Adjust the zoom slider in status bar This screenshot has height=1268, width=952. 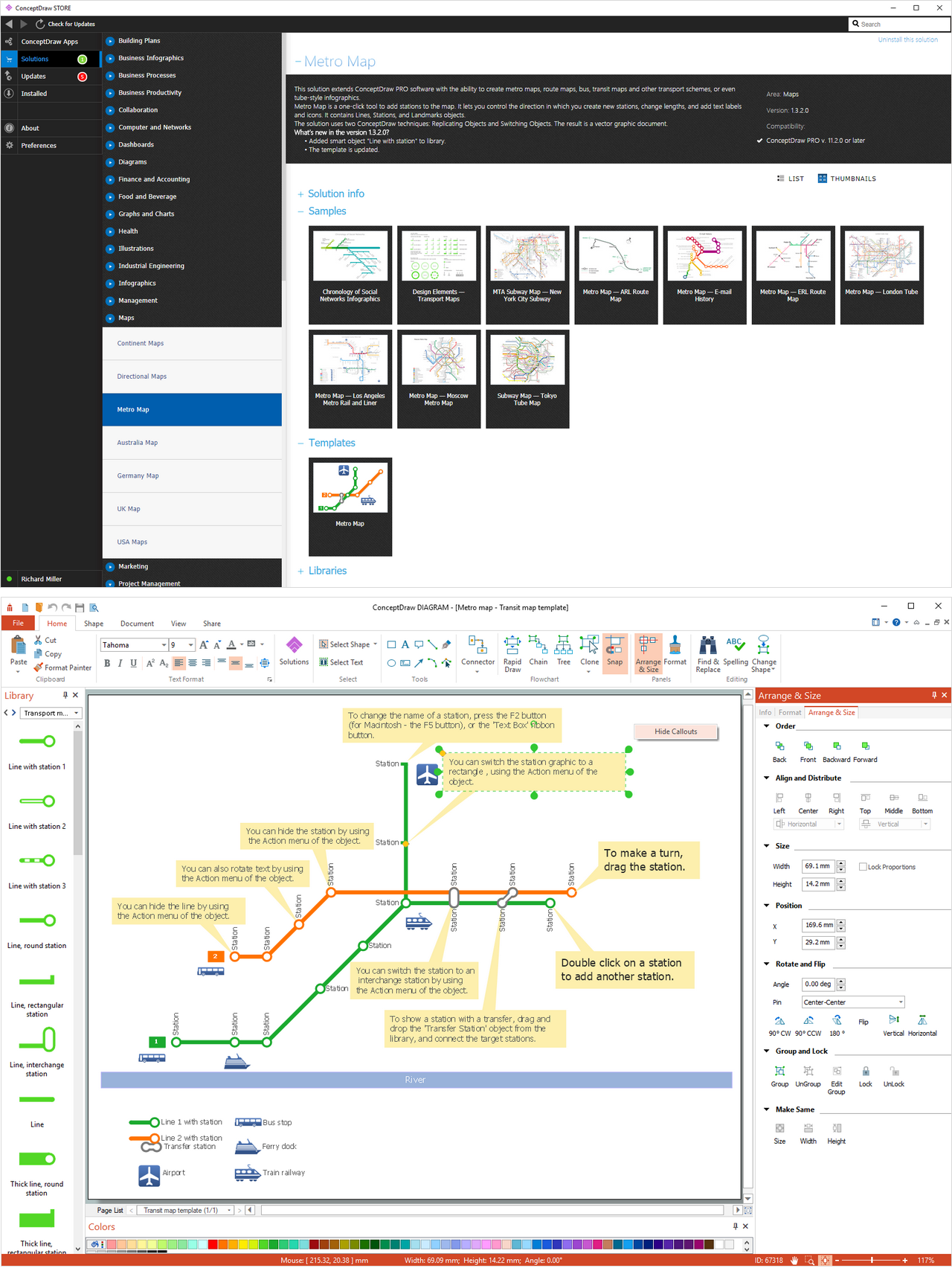click(872, 1261)
